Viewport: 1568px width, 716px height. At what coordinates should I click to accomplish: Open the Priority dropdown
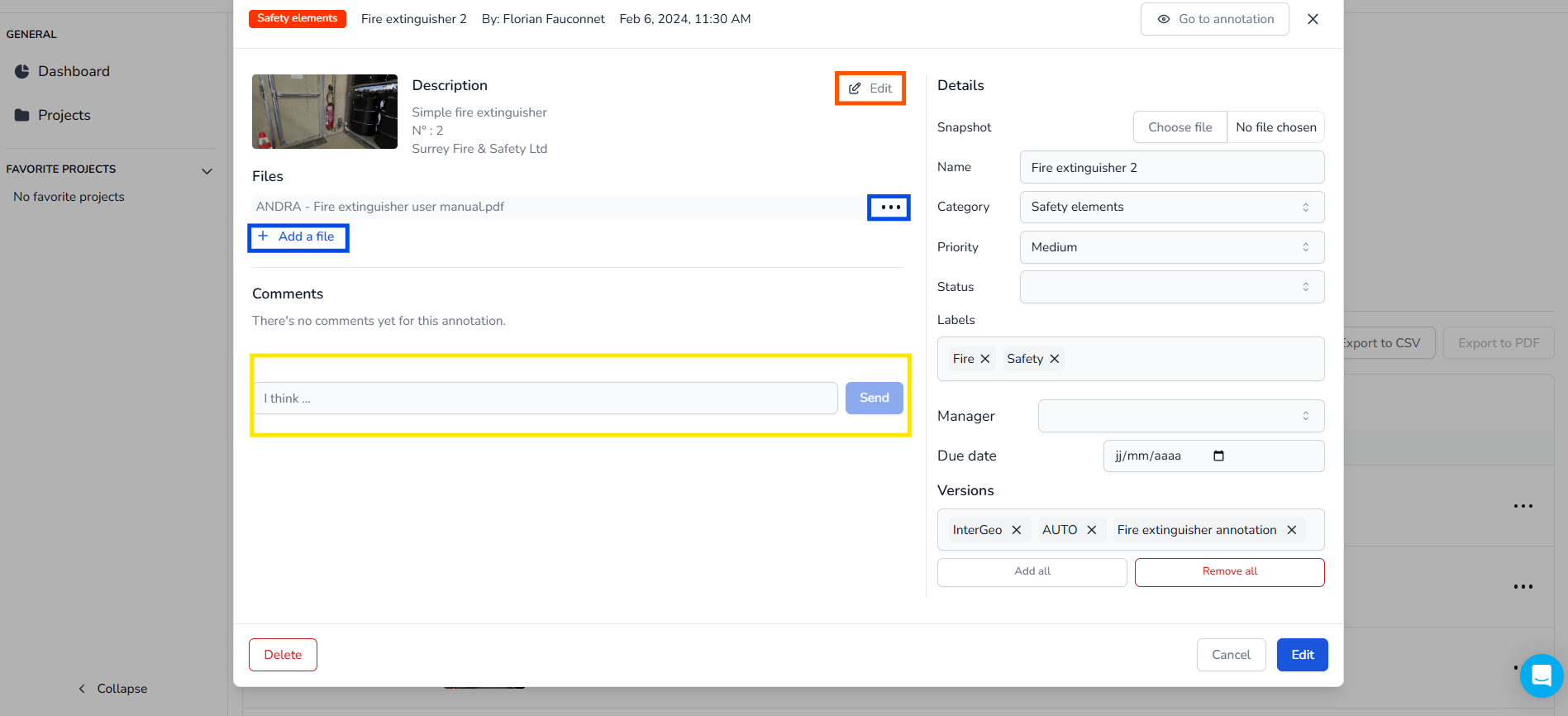1171,247
